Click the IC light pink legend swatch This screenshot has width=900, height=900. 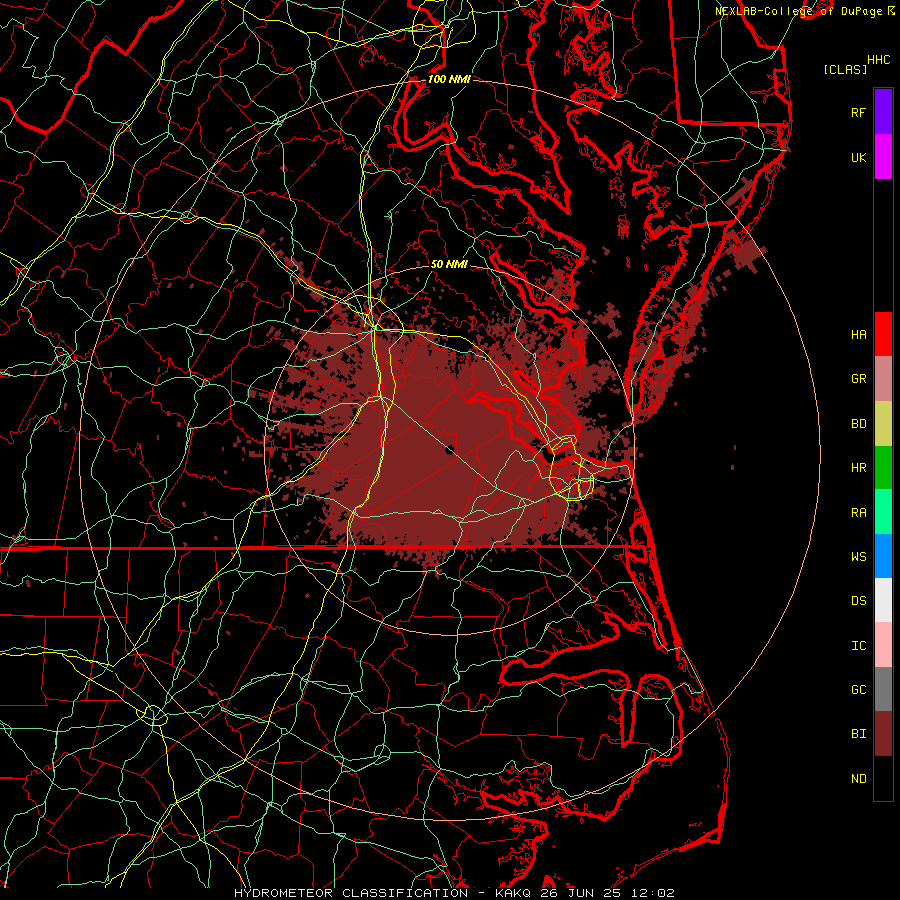pyautogui.click(x=883, y=645)
